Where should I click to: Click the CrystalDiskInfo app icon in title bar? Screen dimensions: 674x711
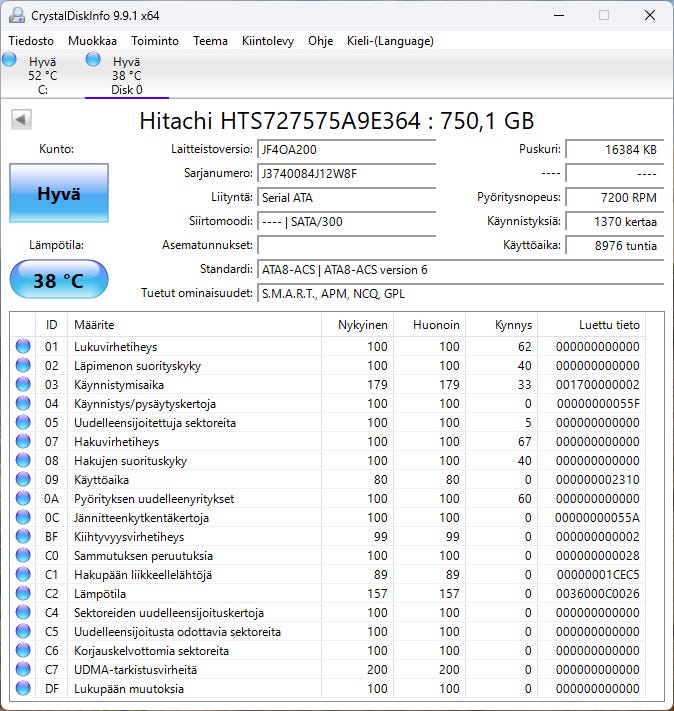tap(17, 15)
